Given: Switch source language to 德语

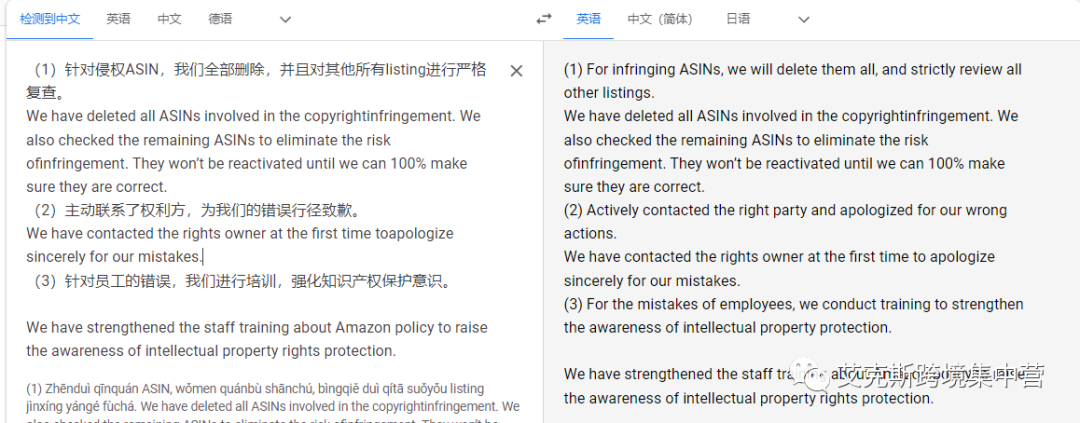Looking at the screenshot, I should pos(221,19).
